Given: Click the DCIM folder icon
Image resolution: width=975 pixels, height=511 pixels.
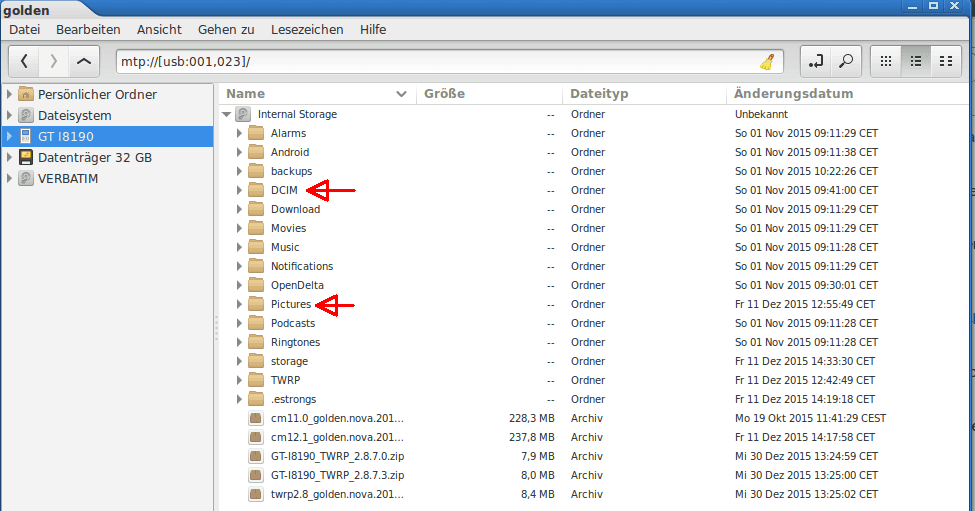Looking at the screenshot, I should coord(256,190).
